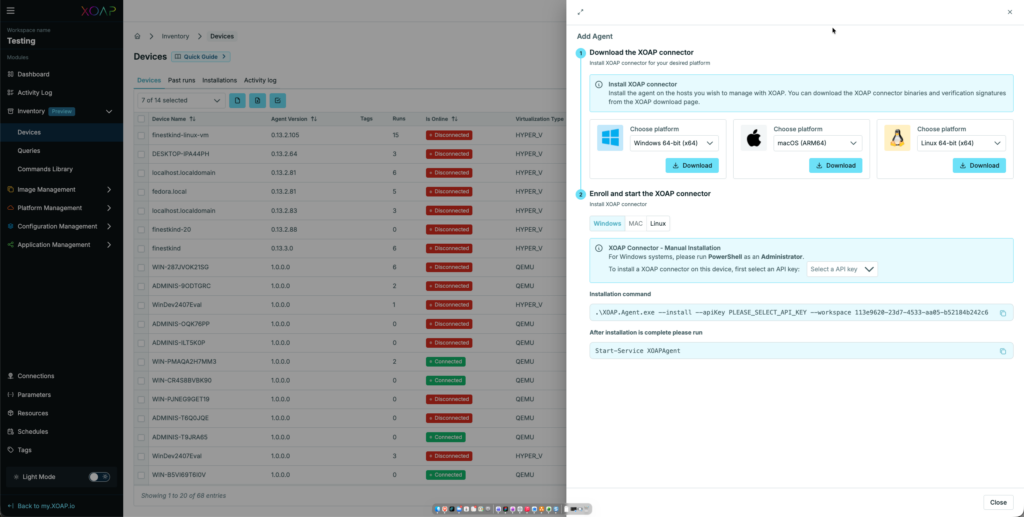Download the macOS (ARM64) connector
The height and width of the screenshot is (517, 1024).
(835, 165)
